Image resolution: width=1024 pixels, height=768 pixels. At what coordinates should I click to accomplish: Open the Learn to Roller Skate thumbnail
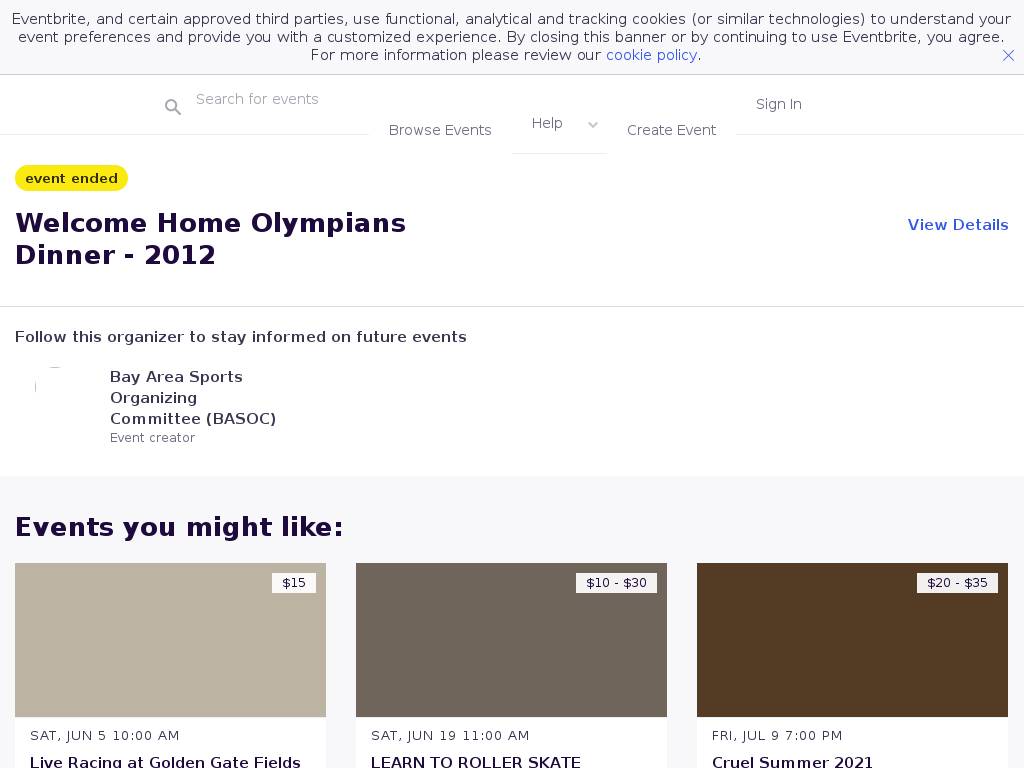tap(511, 640)
